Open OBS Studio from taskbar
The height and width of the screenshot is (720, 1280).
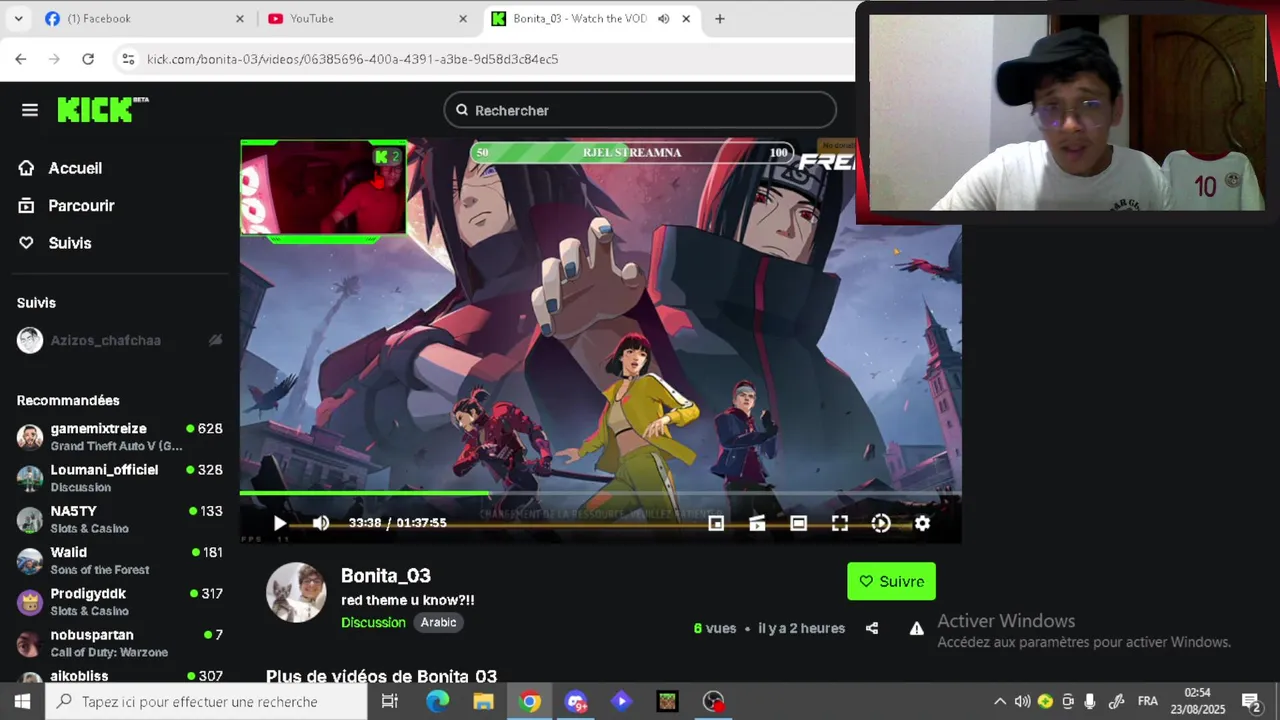point(713,701)
